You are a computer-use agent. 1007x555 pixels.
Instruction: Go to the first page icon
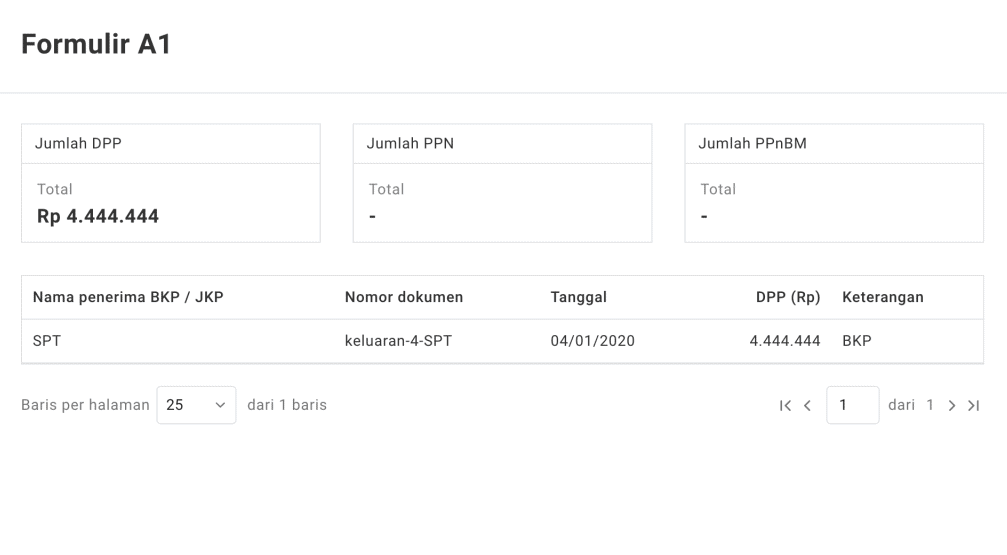tap(785, 405)
